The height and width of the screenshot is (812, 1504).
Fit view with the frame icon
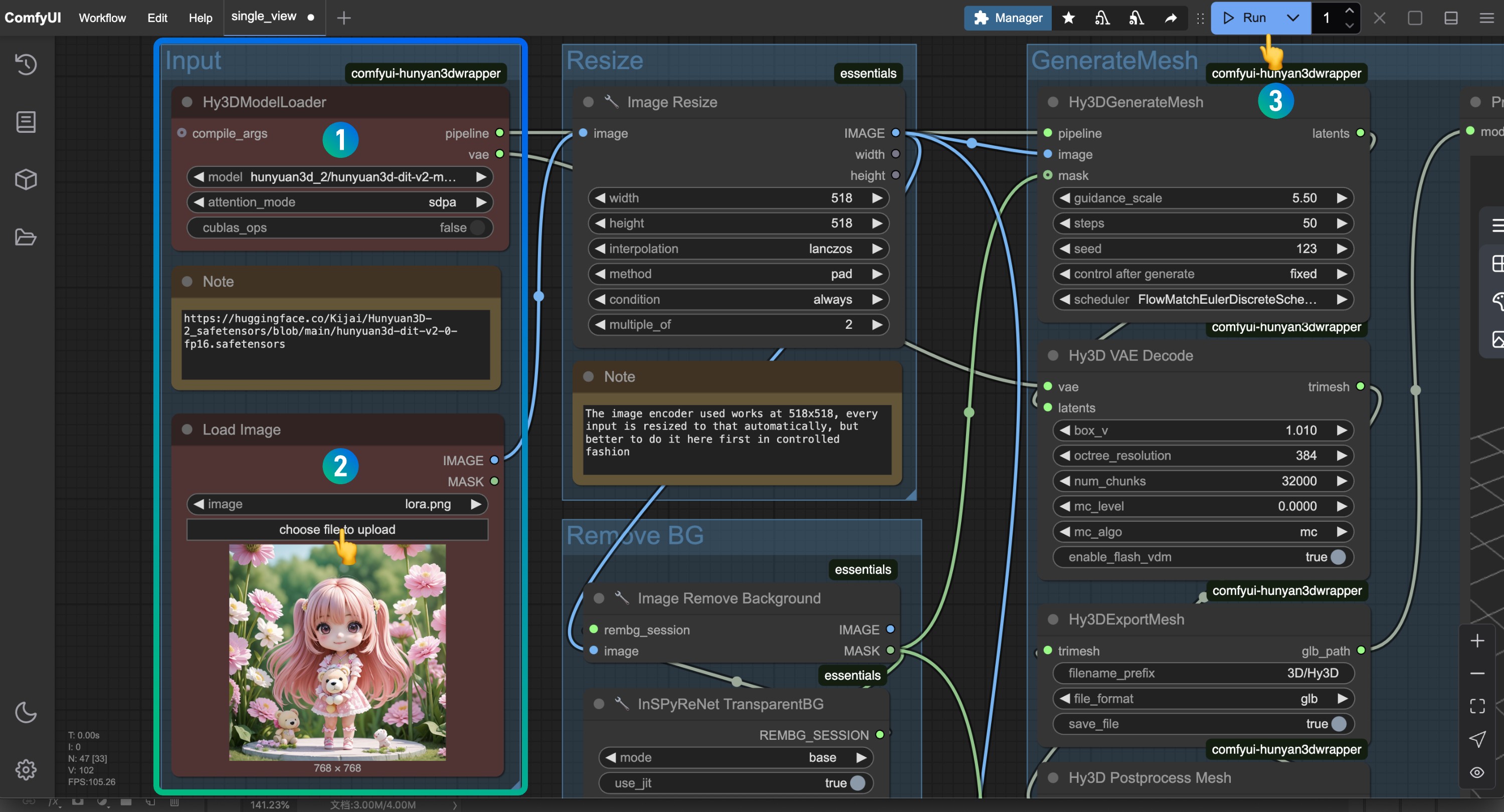1476,706
